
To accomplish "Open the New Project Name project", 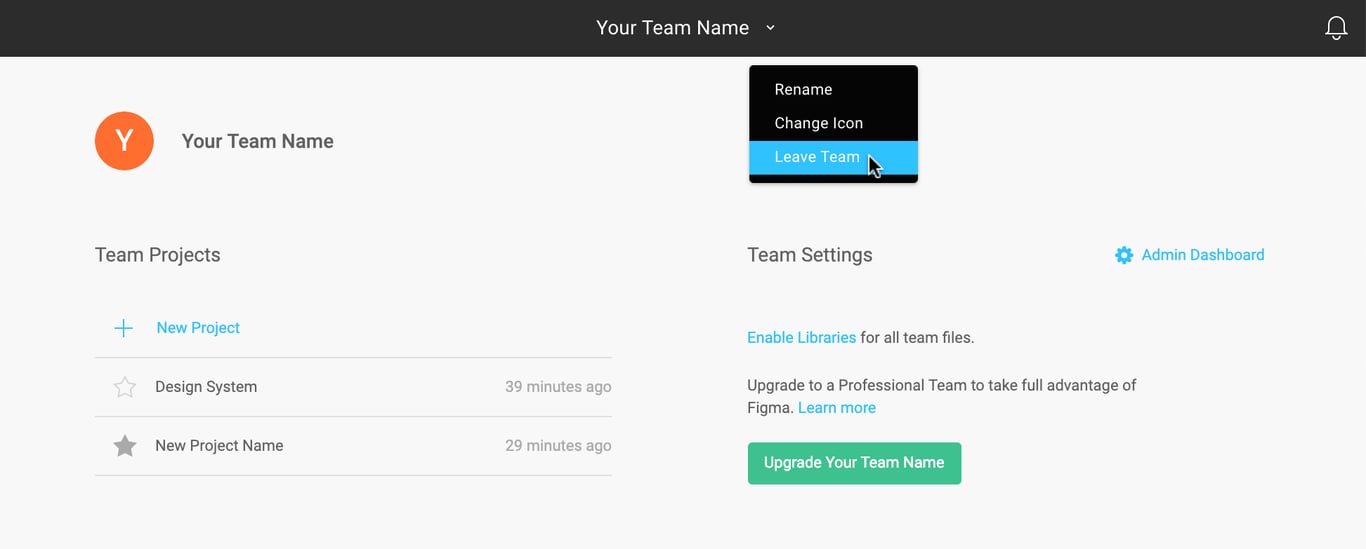I will pyautogui.click(x=219, y=446).
